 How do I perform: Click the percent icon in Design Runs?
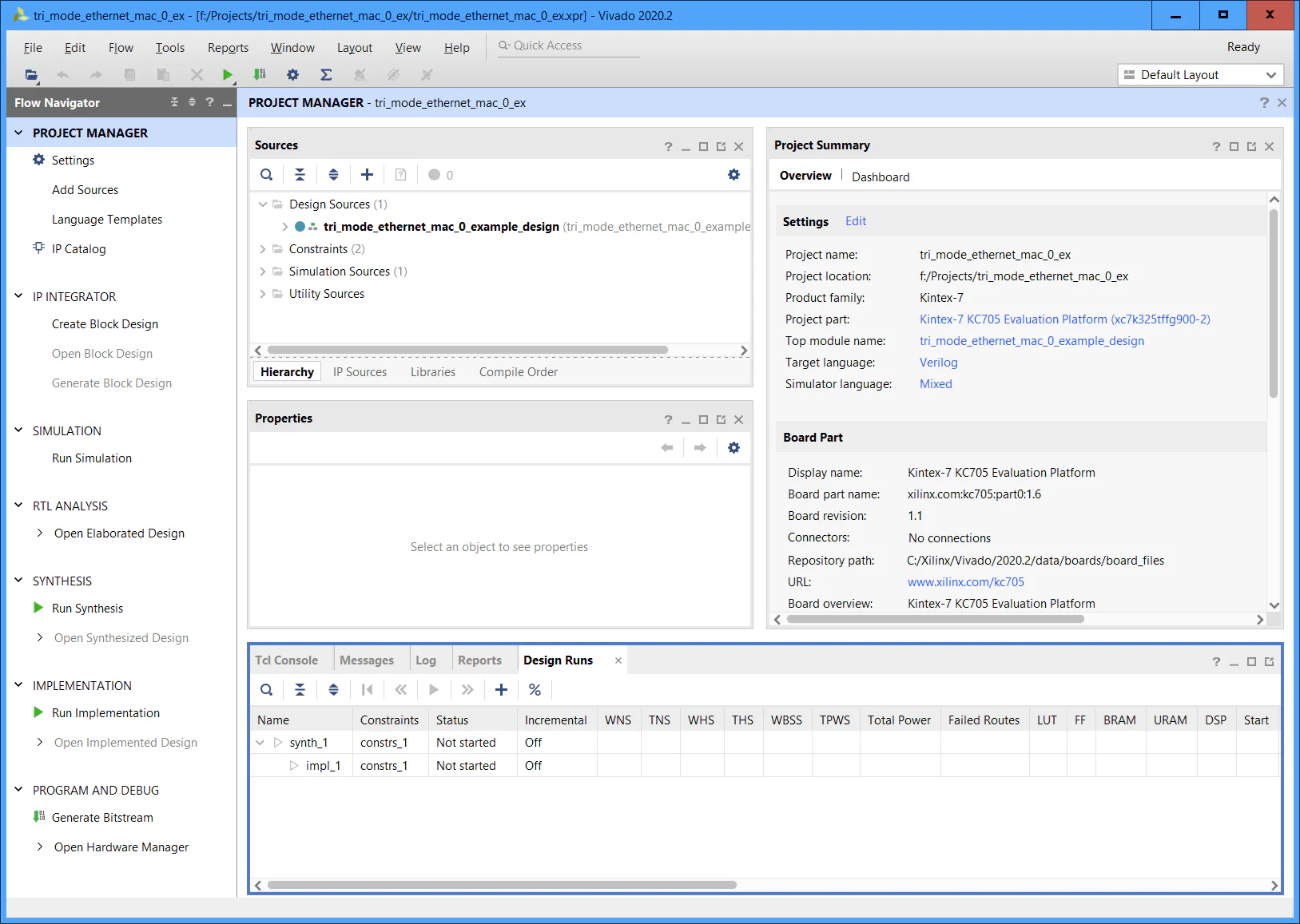click(535, 690)
